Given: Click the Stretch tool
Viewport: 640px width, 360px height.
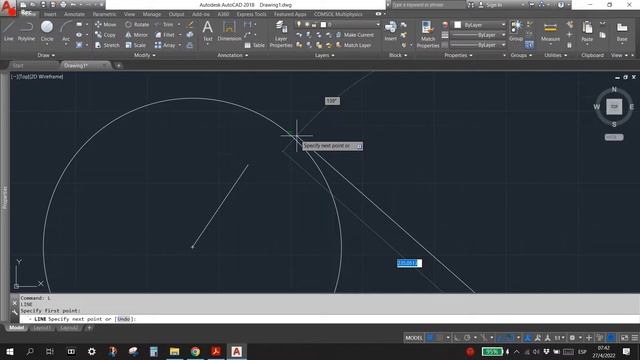Looking at the screenshot, I should point(107,45).
